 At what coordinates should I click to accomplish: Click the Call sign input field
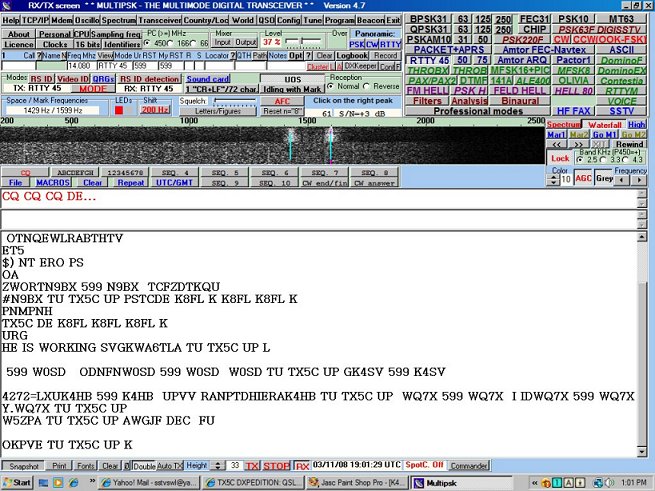click(x=18, y=66)
